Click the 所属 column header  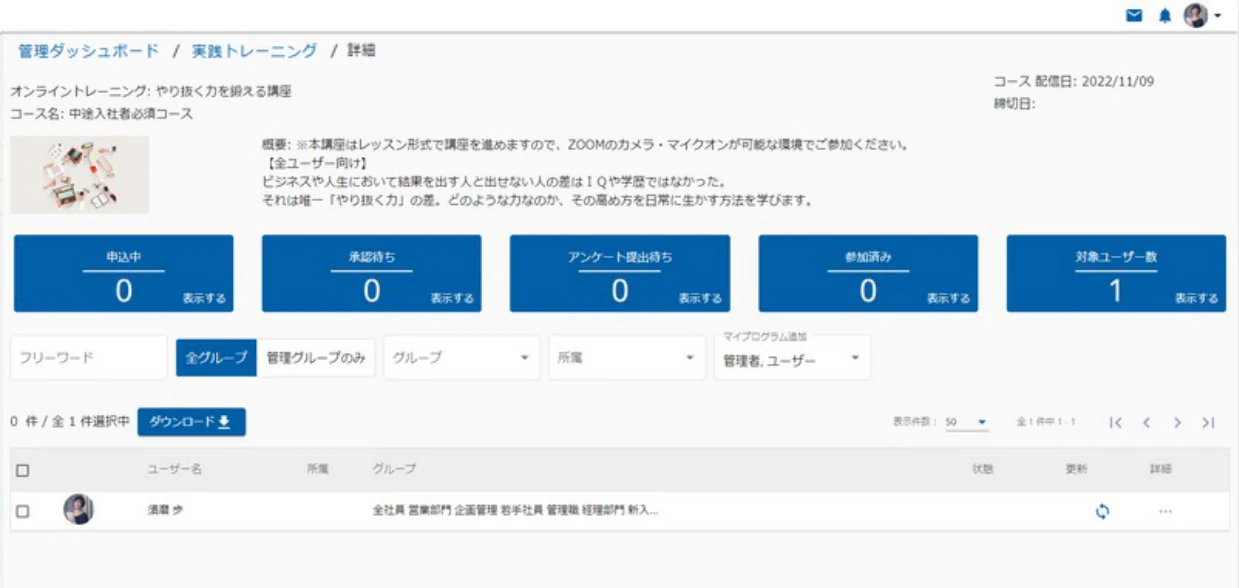pyautogui.click(x=318, y=469)
